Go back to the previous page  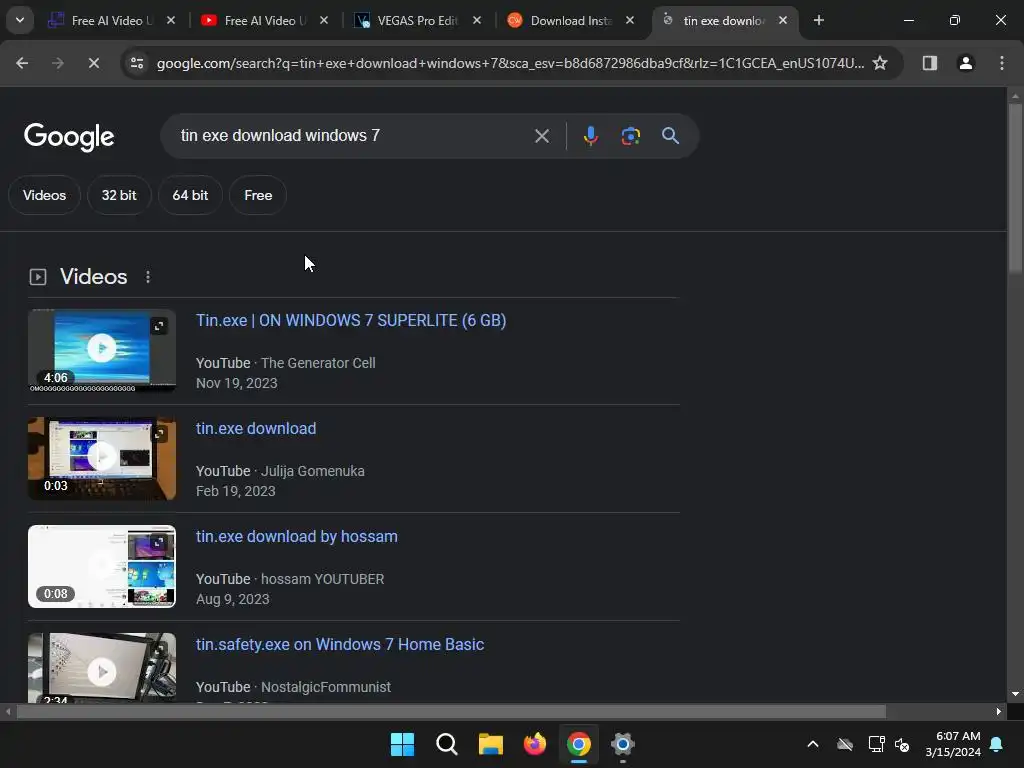click(x=22, y=63)
